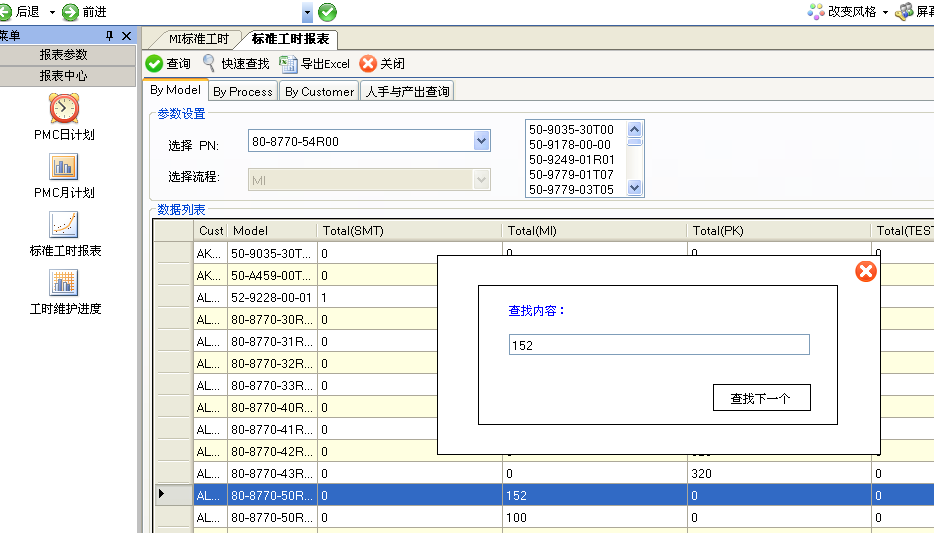Switch to the 标准工时报表 tab
Image resolution: width=934 pixels, height=533 pixels.
[x=290, y=39]
